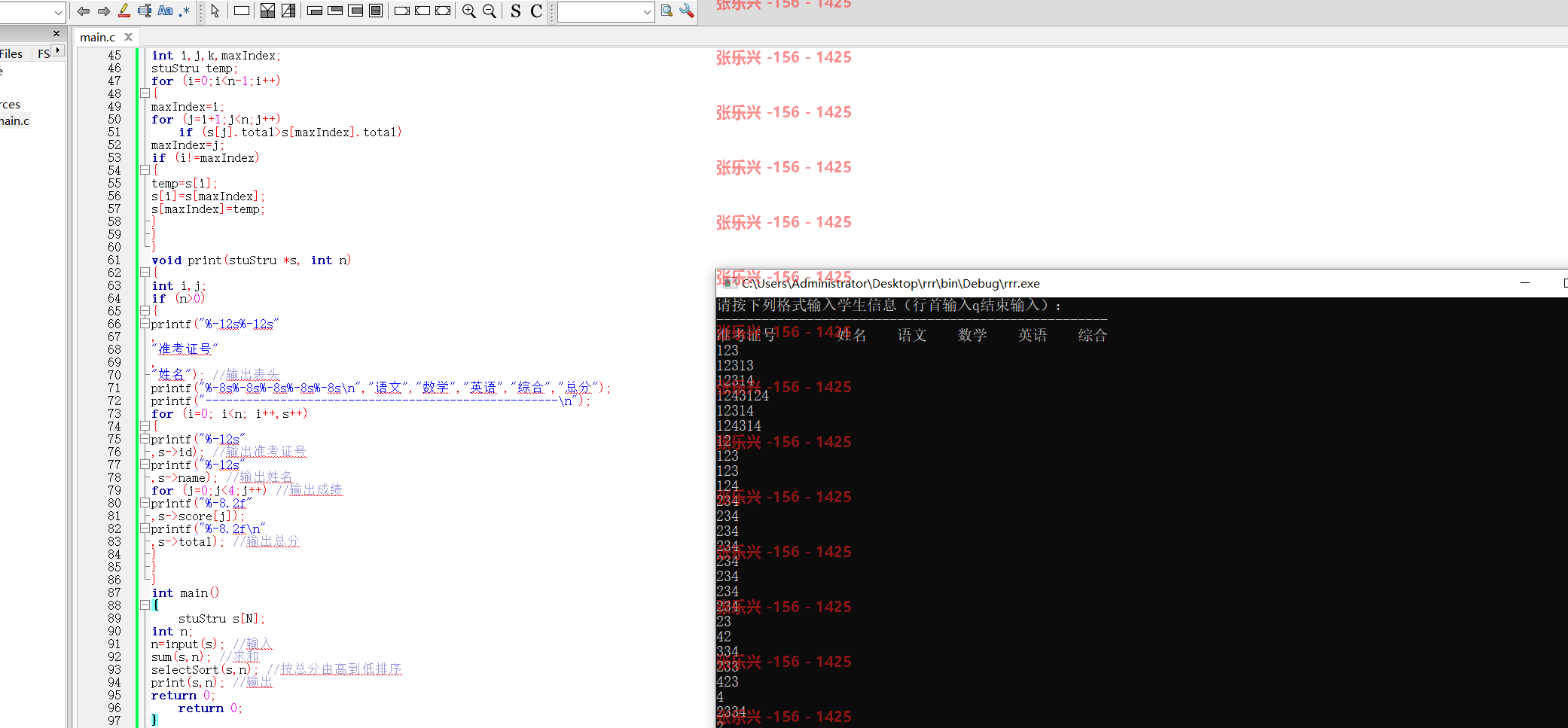Switch to the main.c editor tab
Viewport: 1568px width, 728px height.
98,37
